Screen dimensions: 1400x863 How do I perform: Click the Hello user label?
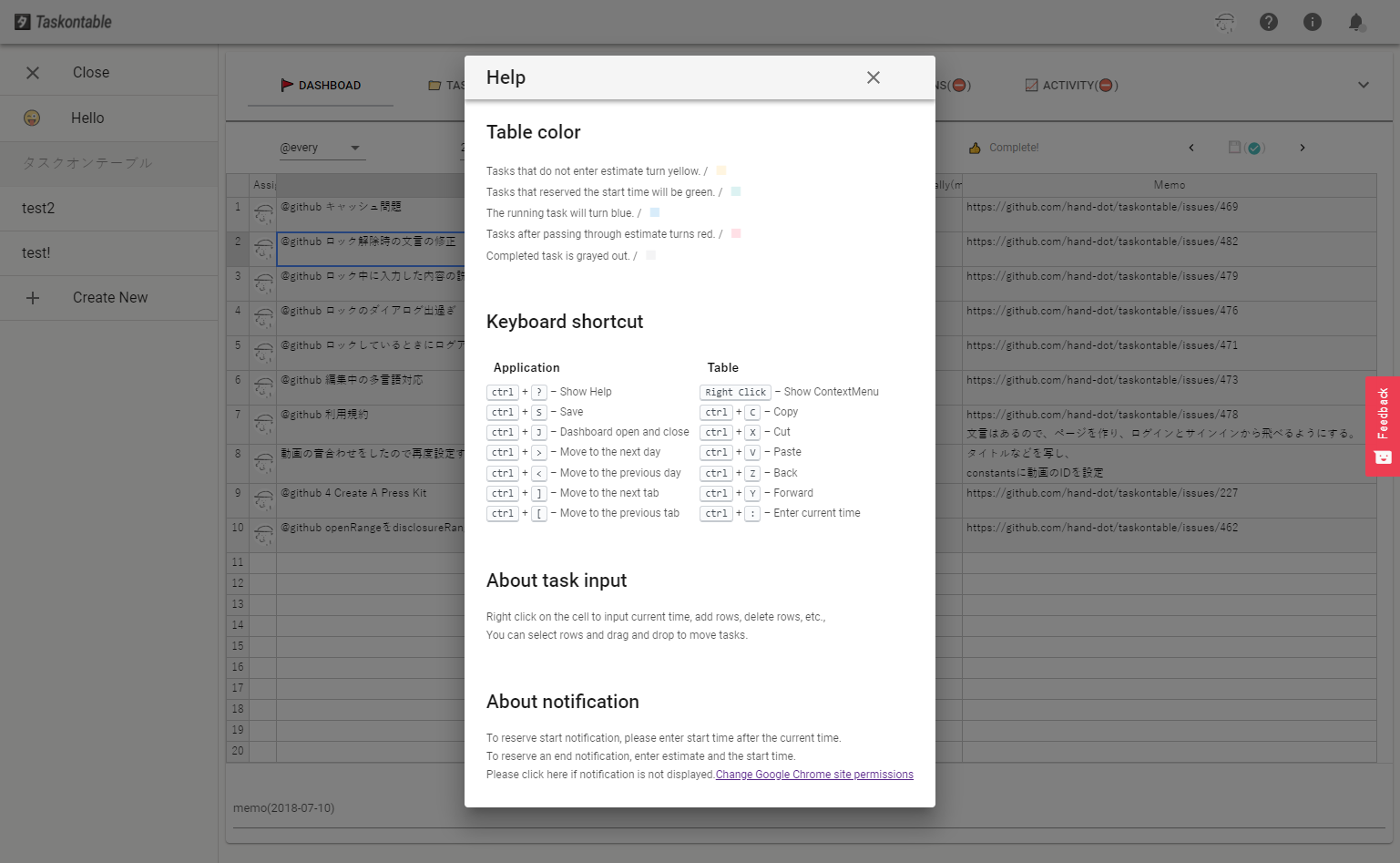coord(87,118)
